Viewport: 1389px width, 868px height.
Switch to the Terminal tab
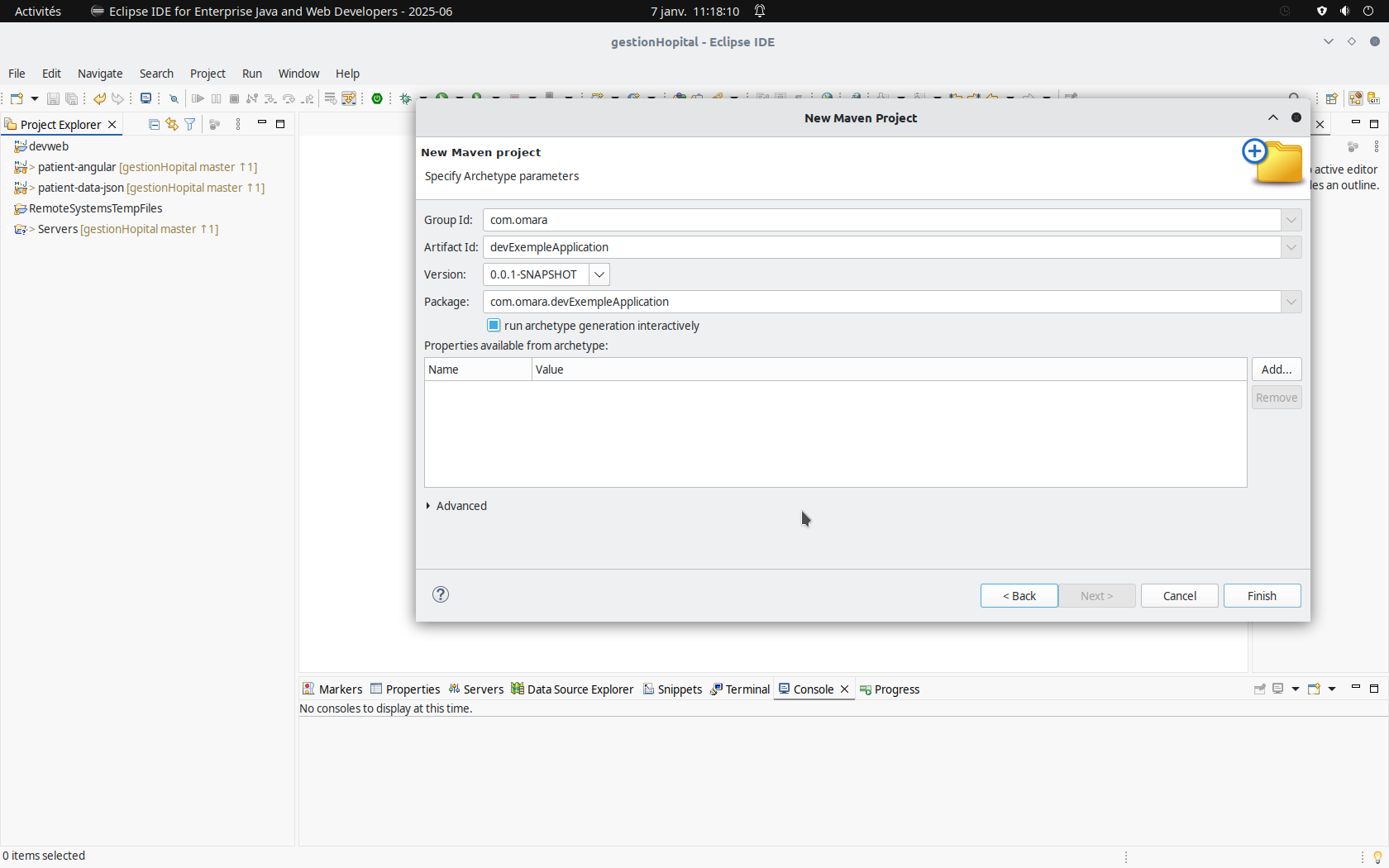click(x=741, y=689)
